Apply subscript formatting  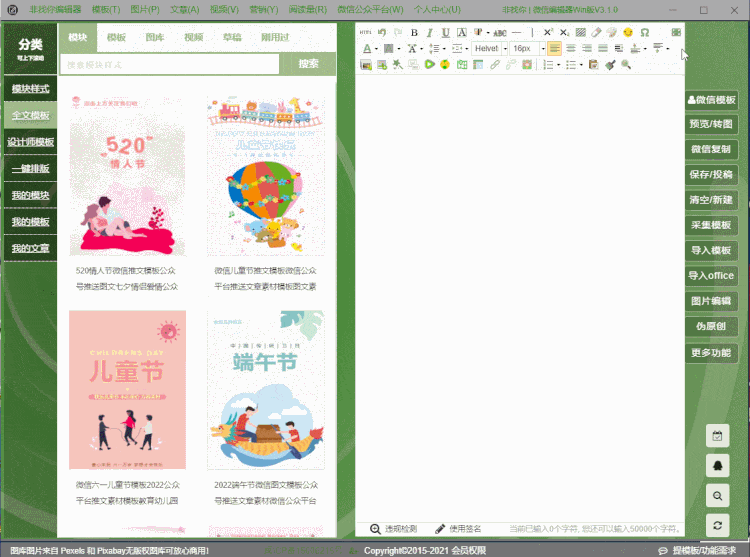564,33
